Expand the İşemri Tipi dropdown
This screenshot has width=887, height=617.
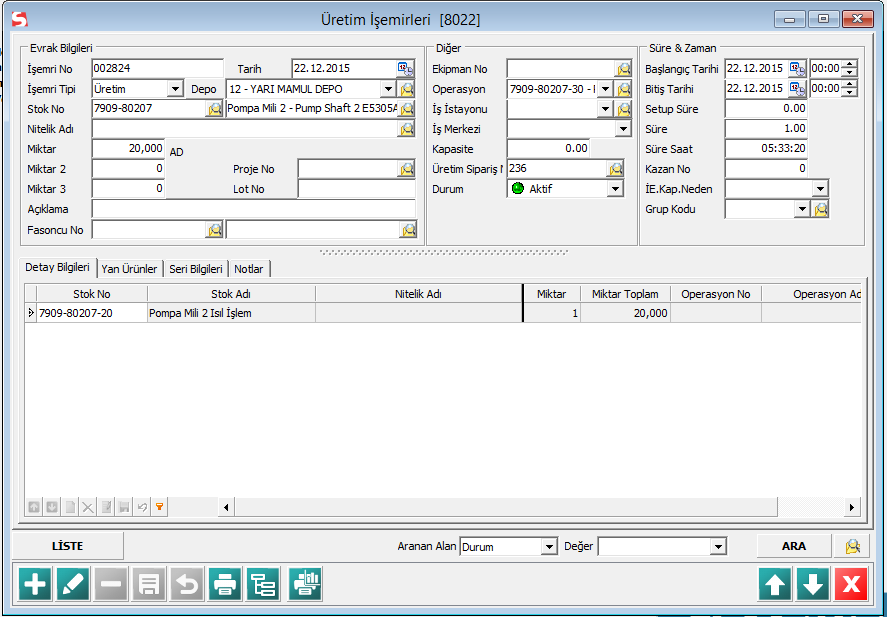176,89
